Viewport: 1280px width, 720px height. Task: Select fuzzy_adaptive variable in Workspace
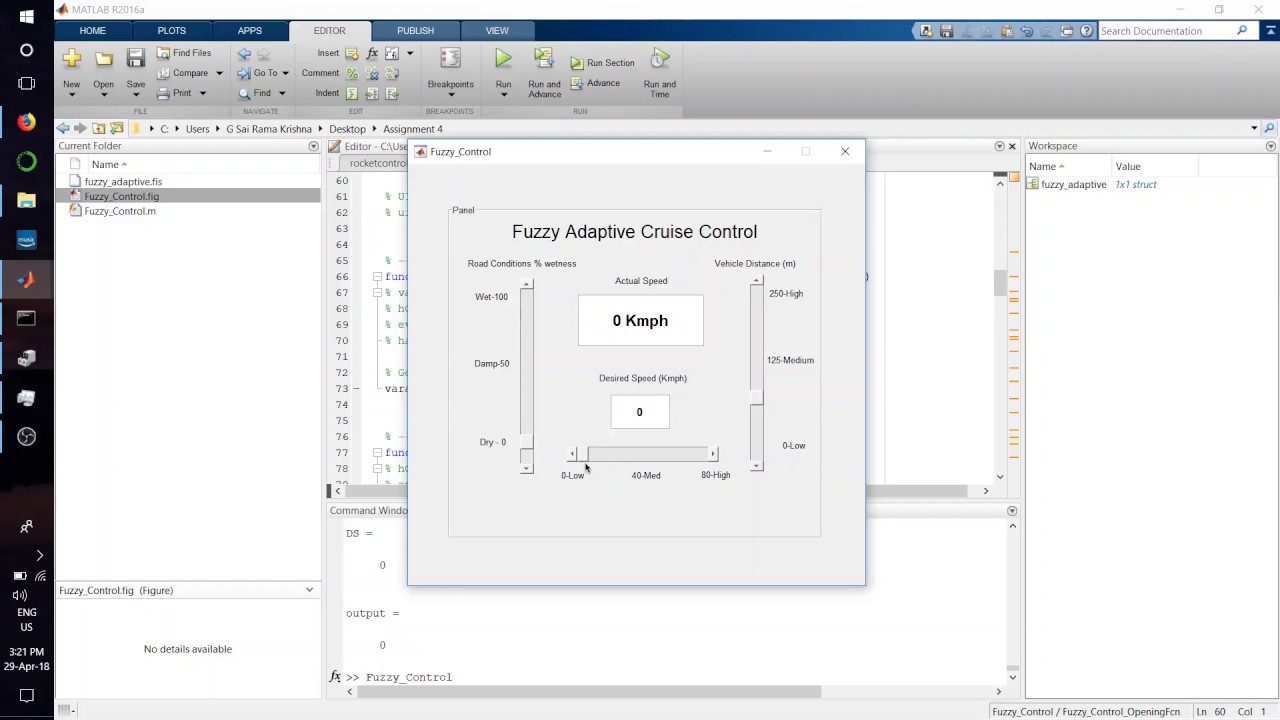pyautogui.click(x=1073, y=185)
